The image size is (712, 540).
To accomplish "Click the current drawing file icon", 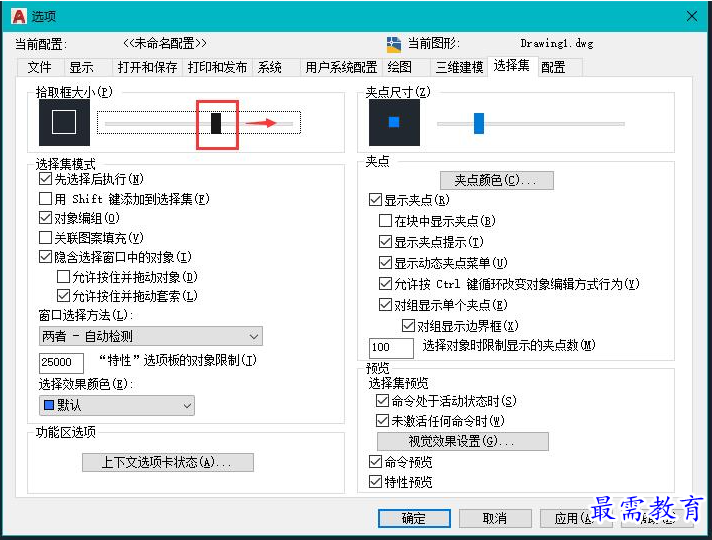I will 394,45.
